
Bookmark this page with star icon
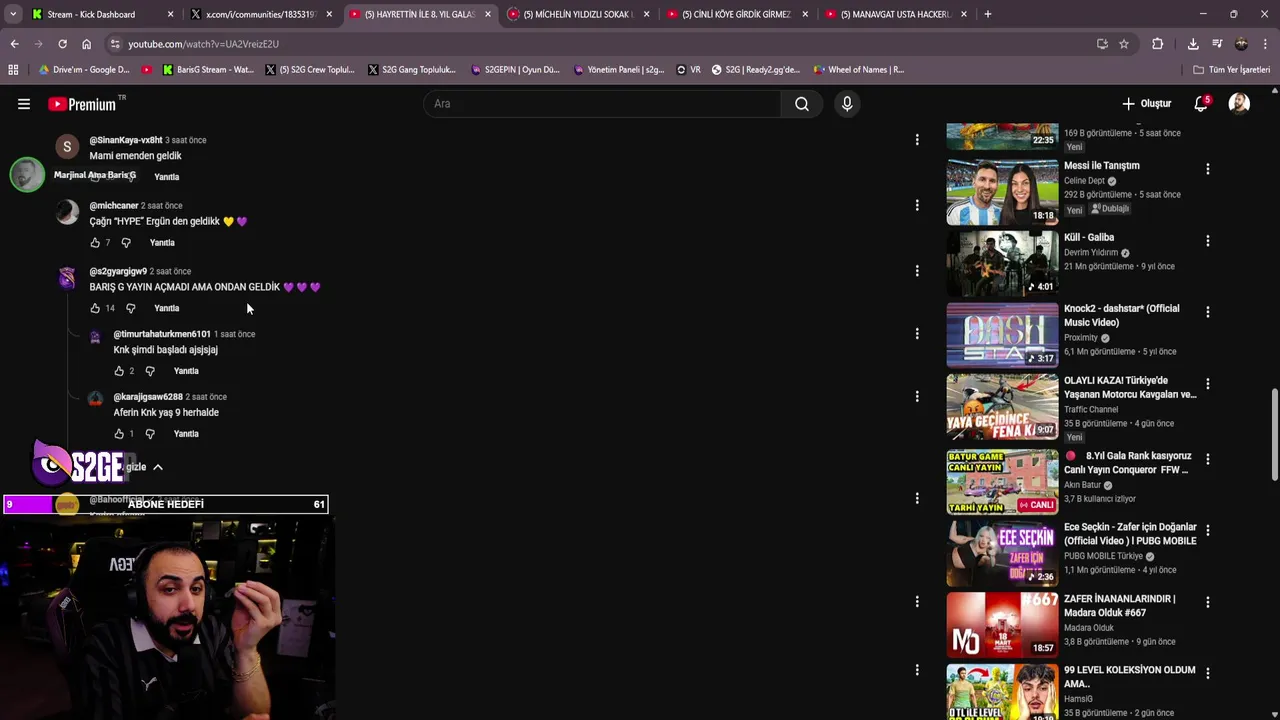coord(1124,44)
